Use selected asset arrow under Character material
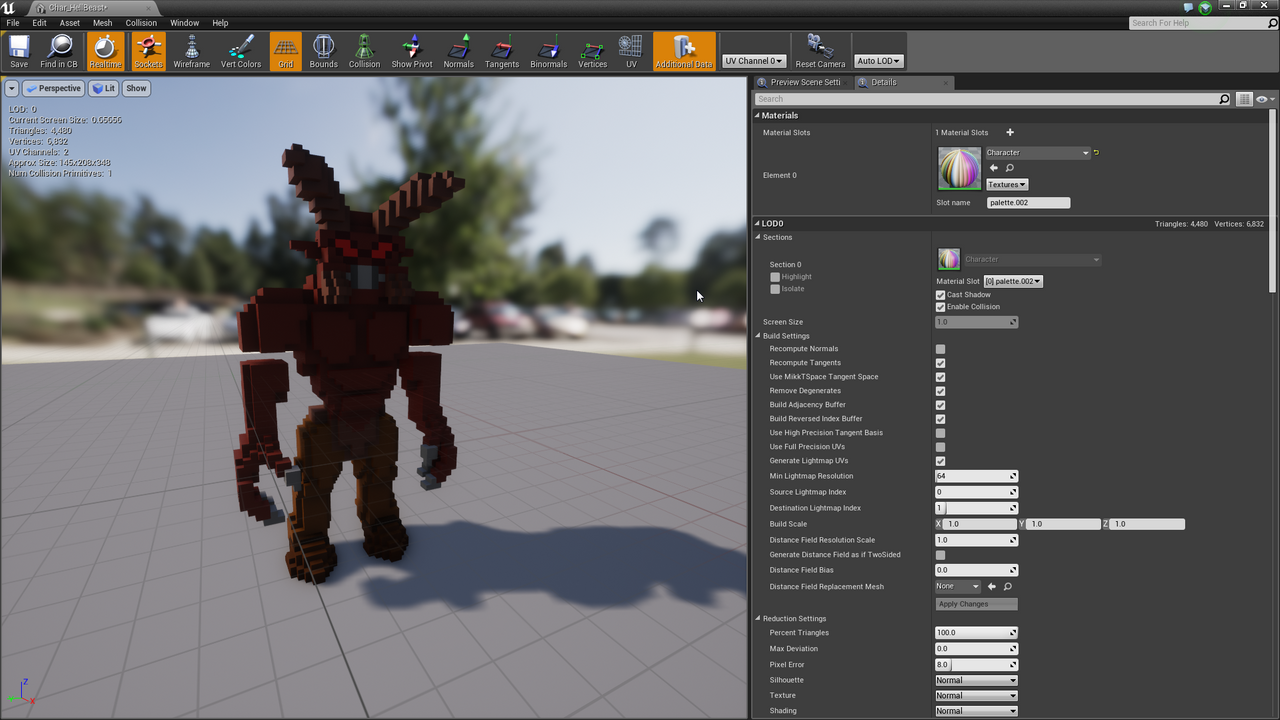The width and height of the screenshot is (1280, 720). click(993, 168)
